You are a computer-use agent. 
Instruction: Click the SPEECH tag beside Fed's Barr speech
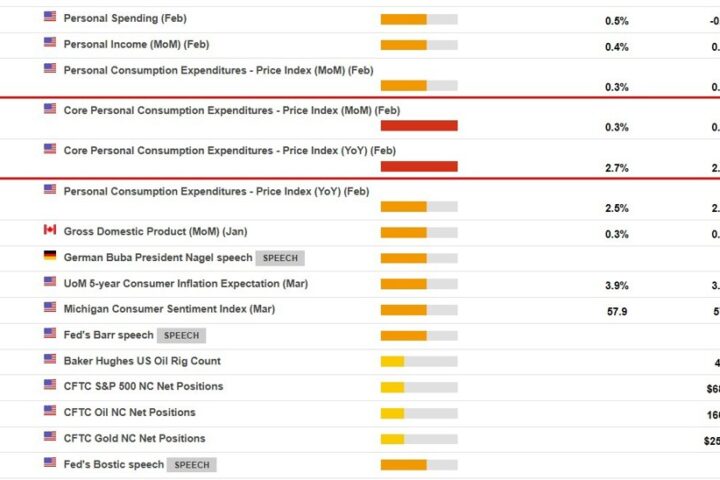click(181, 336)
